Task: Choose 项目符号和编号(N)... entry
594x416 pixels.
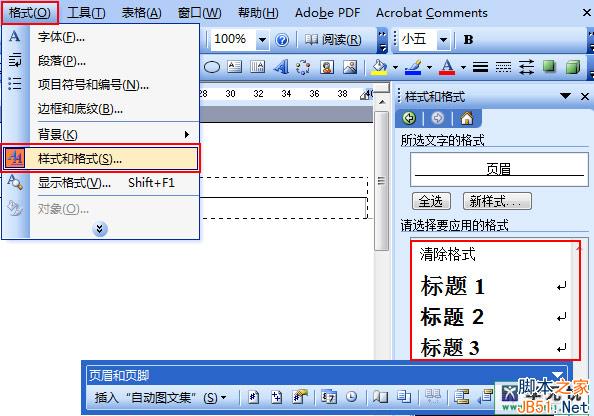Action: 100,84
